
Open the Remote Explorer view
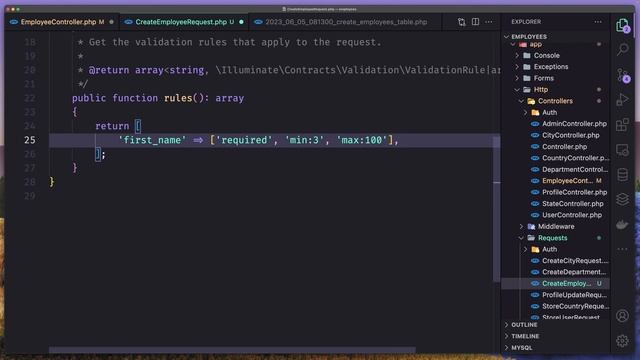point(622,150)
